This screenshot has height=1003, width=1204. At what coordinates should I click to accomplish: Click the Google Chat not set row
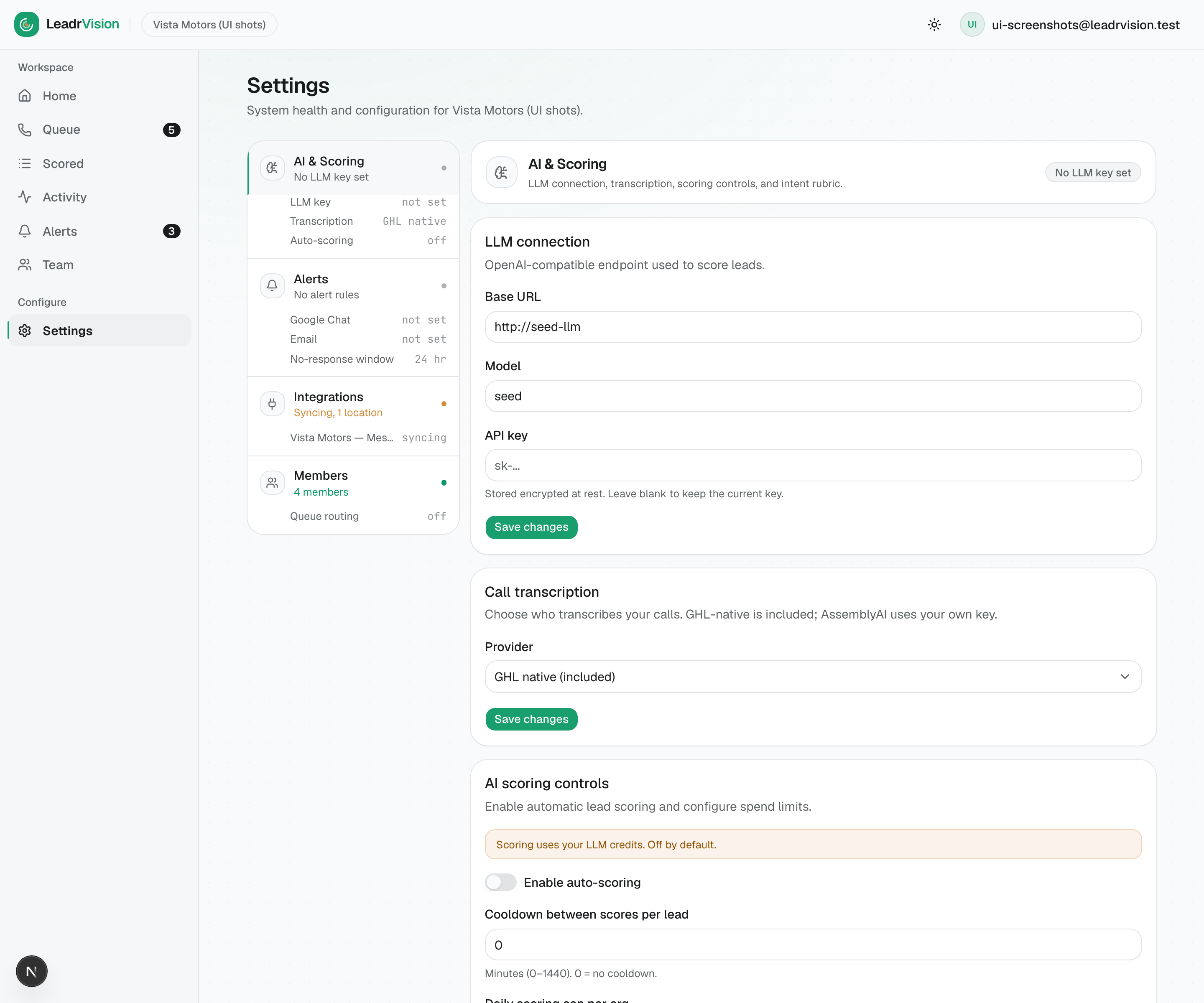368,320
